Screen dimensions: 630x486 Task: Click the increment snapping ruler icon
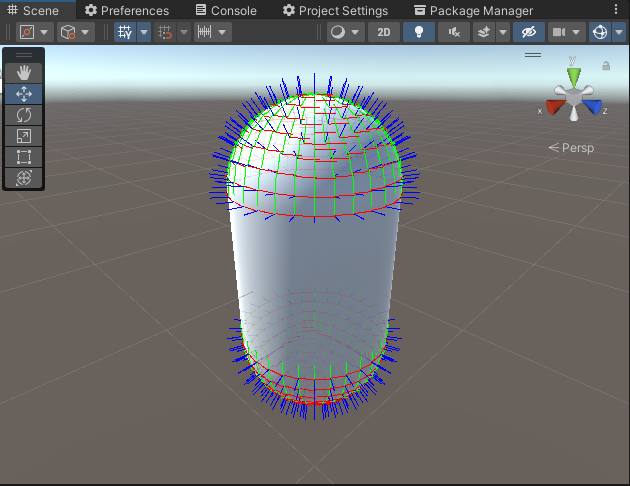(205, 32)
